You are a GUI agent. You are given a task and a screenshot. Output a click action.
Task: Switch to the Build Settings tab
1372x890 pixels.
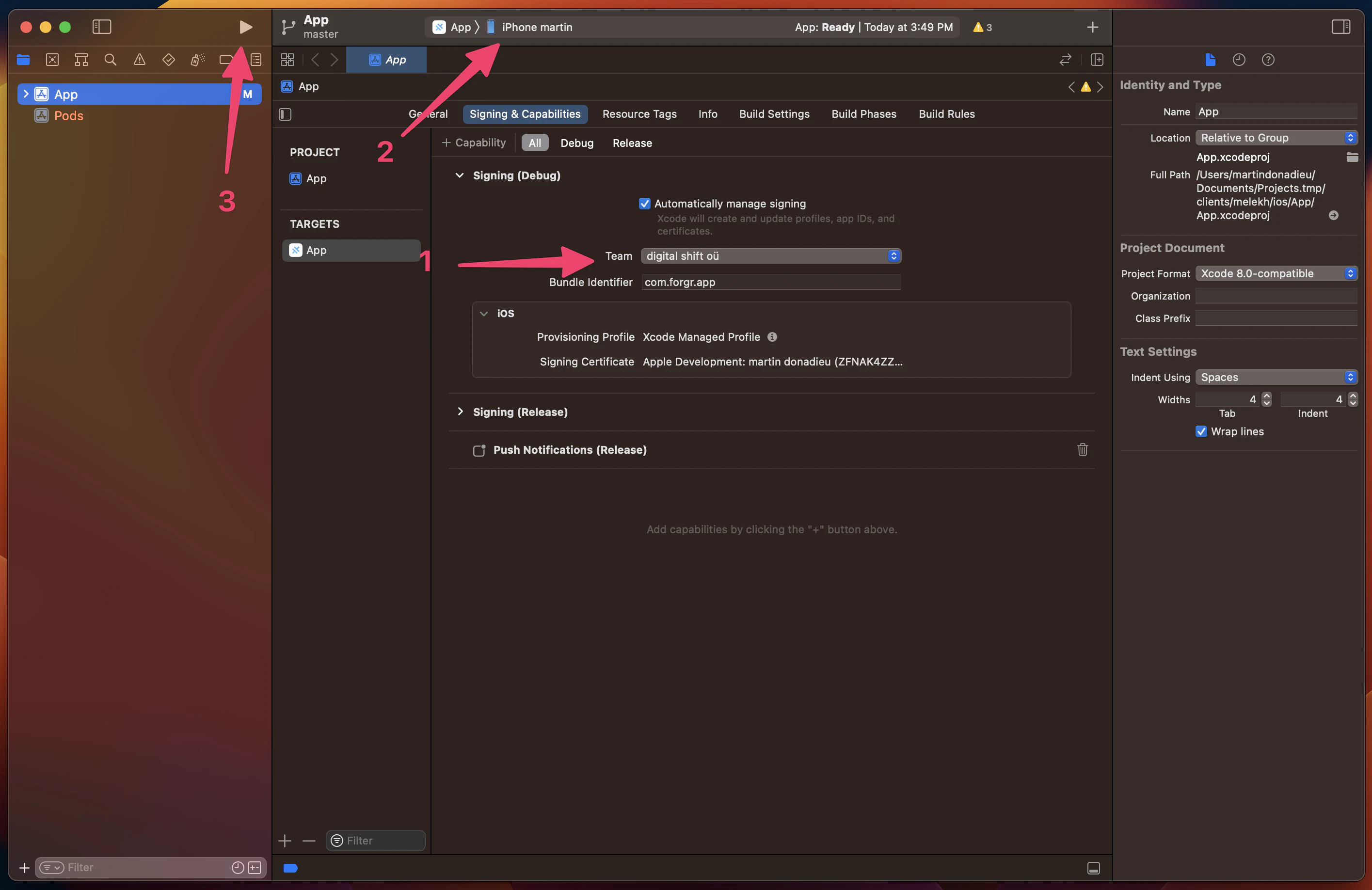[774, 113]
